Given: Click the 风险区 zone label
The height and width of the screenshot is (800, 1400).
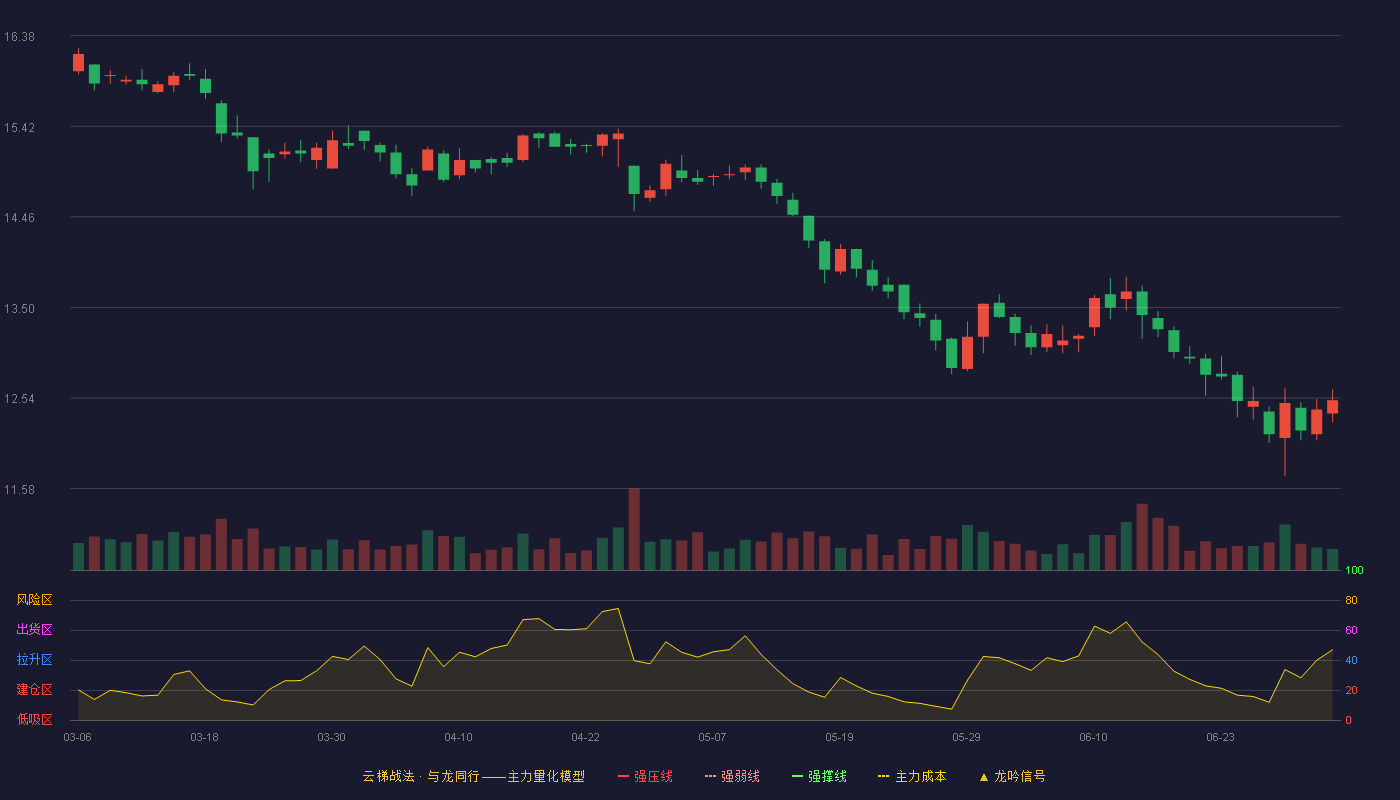Looking at the screenshot, I should tap(34, 600).
